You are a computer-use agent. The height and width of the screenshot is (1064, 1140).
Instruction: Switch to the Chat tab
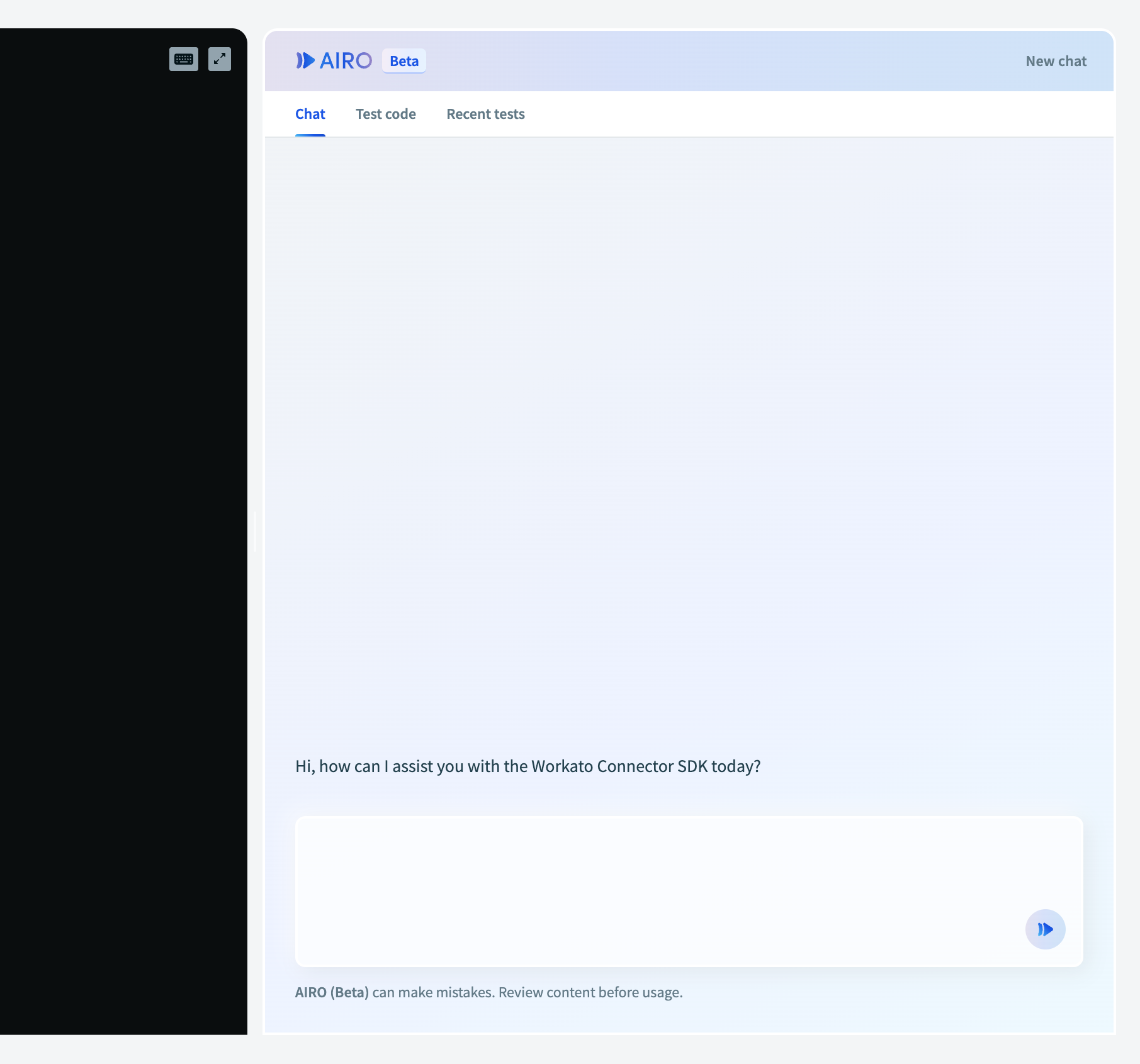[x=310, y=114]
